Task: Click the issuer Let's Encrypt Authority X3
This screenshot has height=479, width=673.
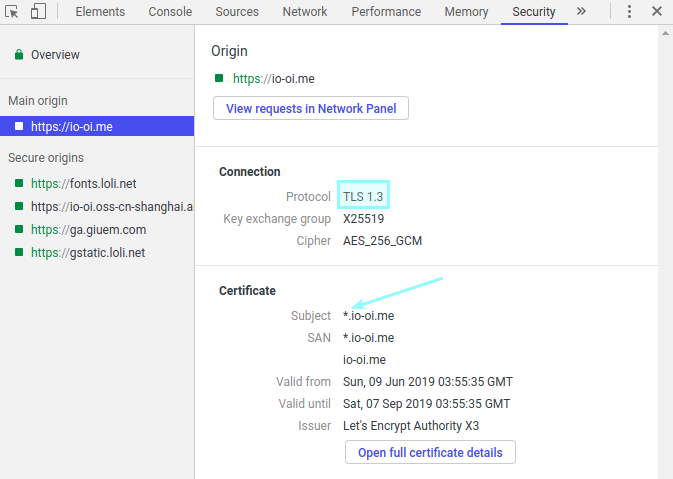Action: click(x=411, y=426)
